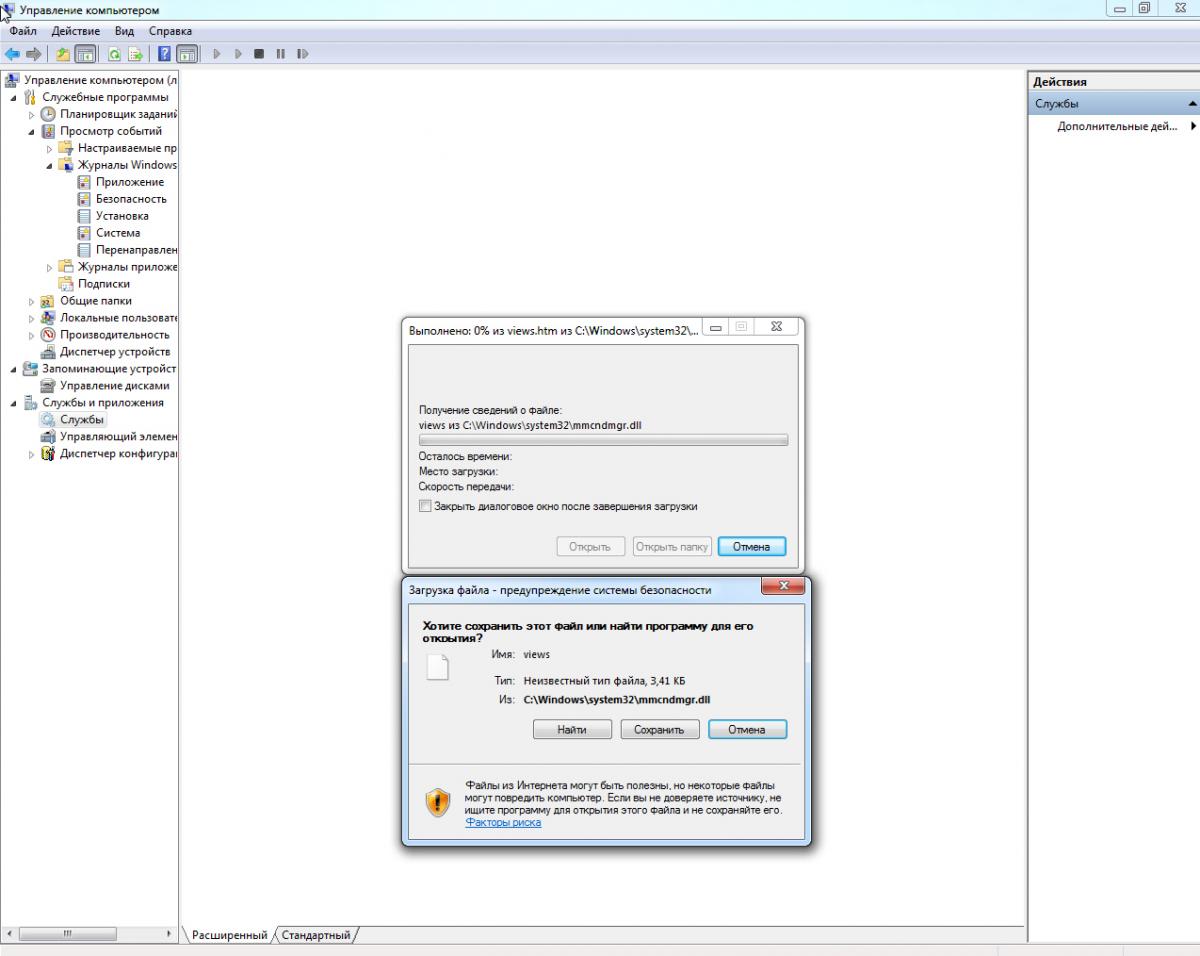Click the download progress bar
This screenshot has width=1200, height=956.
tap(603, 440)
